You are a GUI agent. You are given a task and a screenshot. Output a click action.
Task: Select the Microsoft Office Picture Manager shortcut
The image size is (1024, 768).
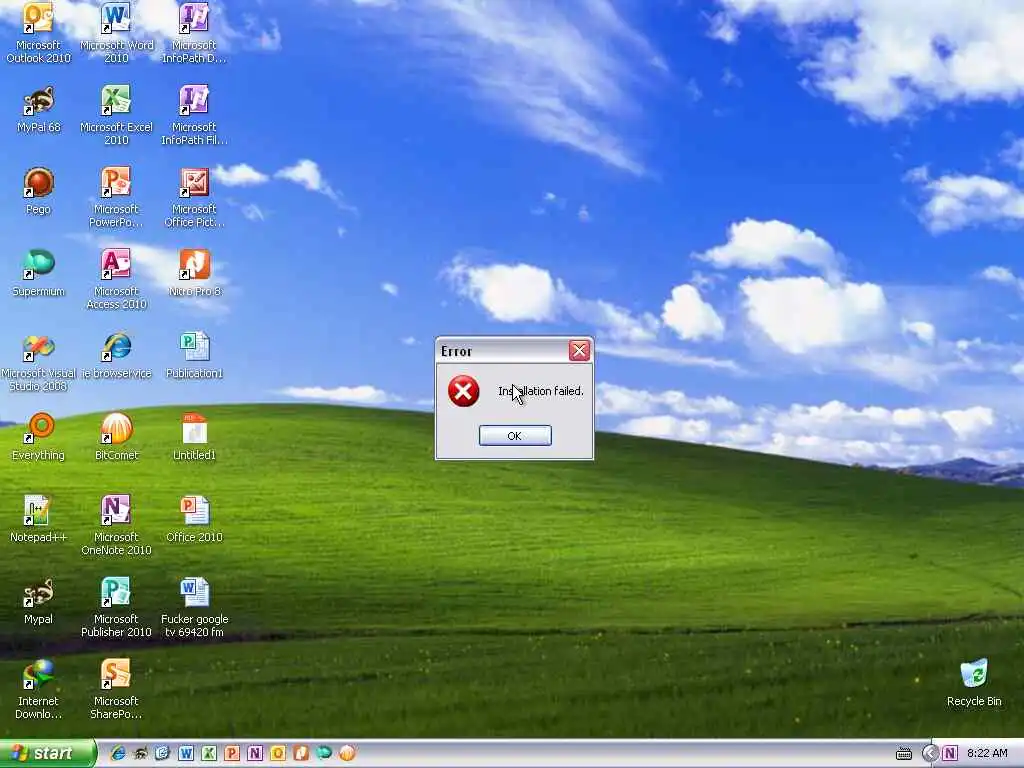pyautogui.click(x=194, y=197)
